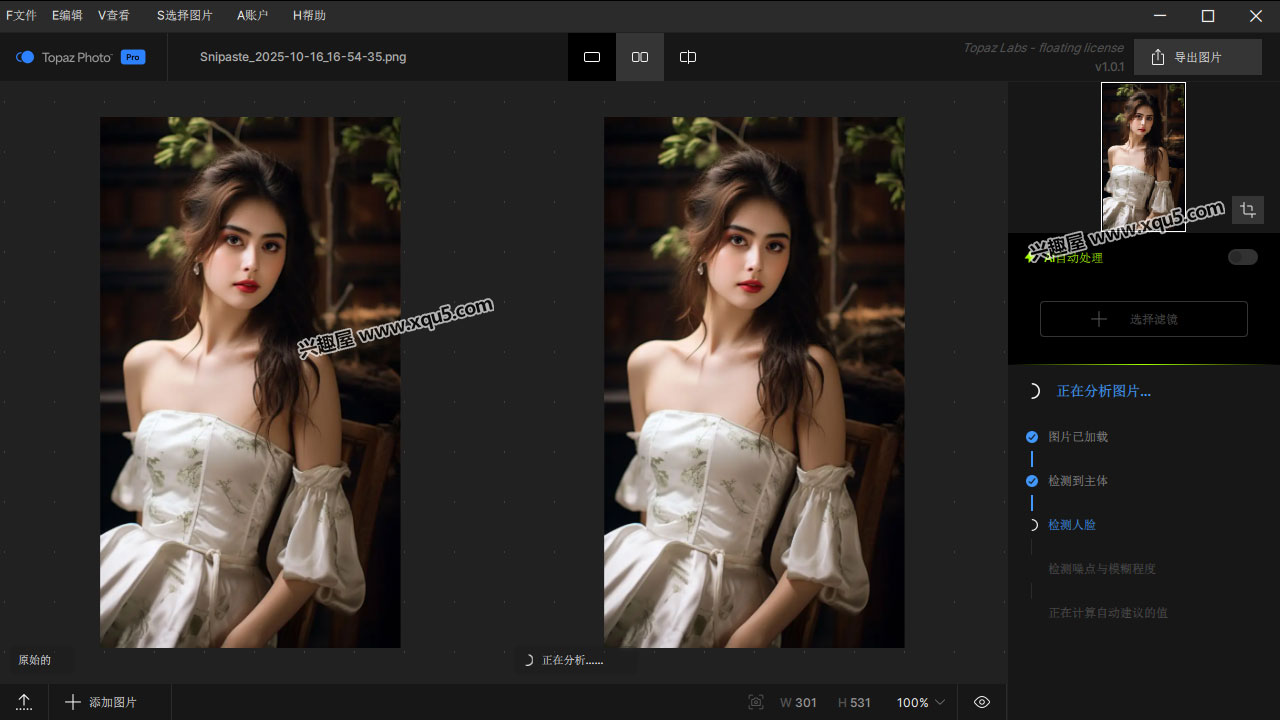
Task: Click the 选择滤镜 add filter button
Action: click(1143, 319)
